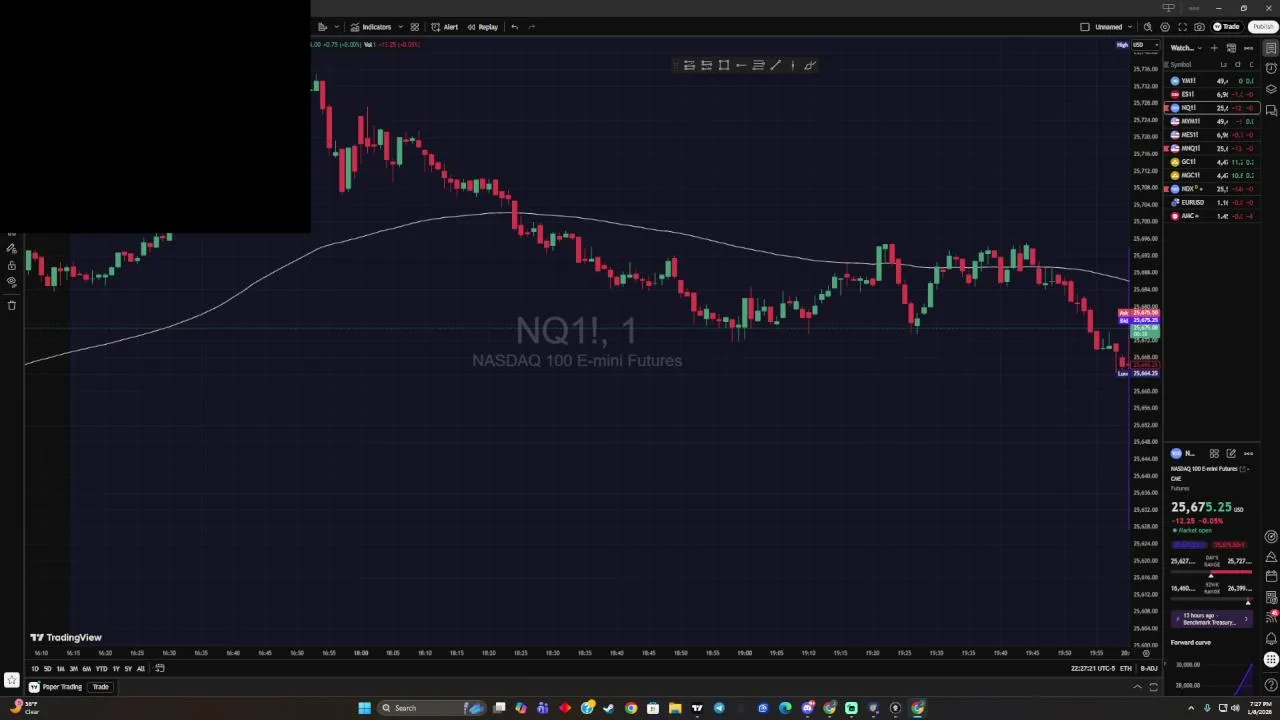1280x720 pixels.
Task: Click the floating toolbar brush tool
Action: 810,66
